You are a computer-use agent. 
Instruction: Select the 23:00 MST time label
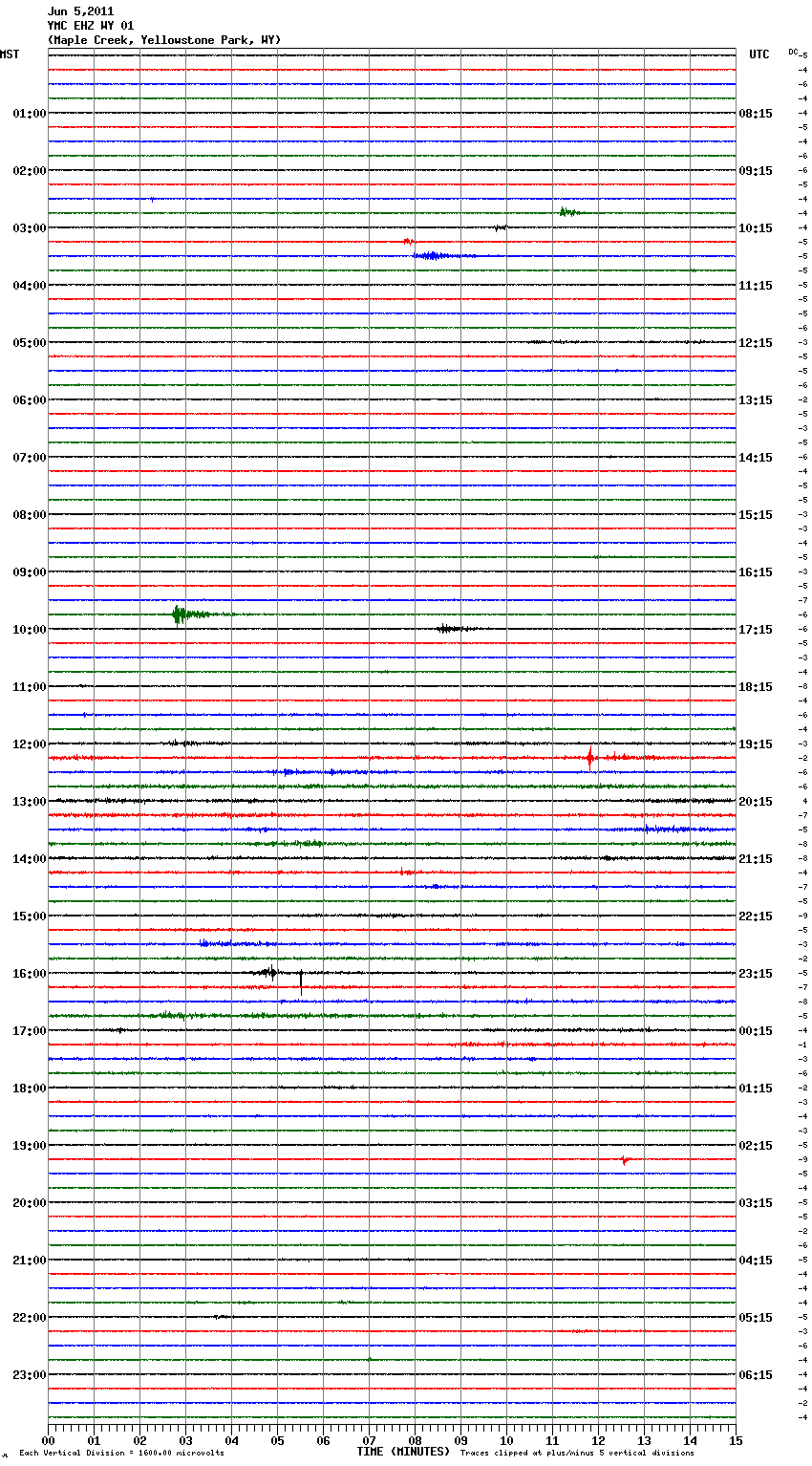[30, 1375]
